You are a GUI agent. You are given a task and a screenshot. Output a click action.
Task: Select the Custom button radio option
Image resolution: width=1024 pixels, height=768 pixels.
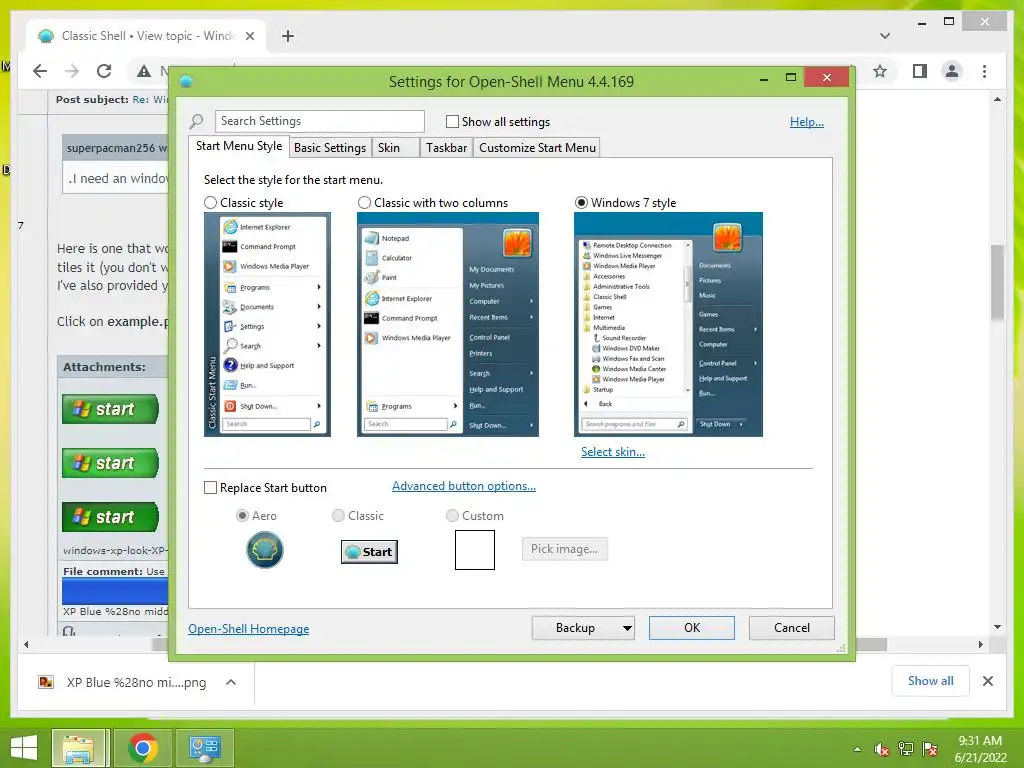click(452, 516)
